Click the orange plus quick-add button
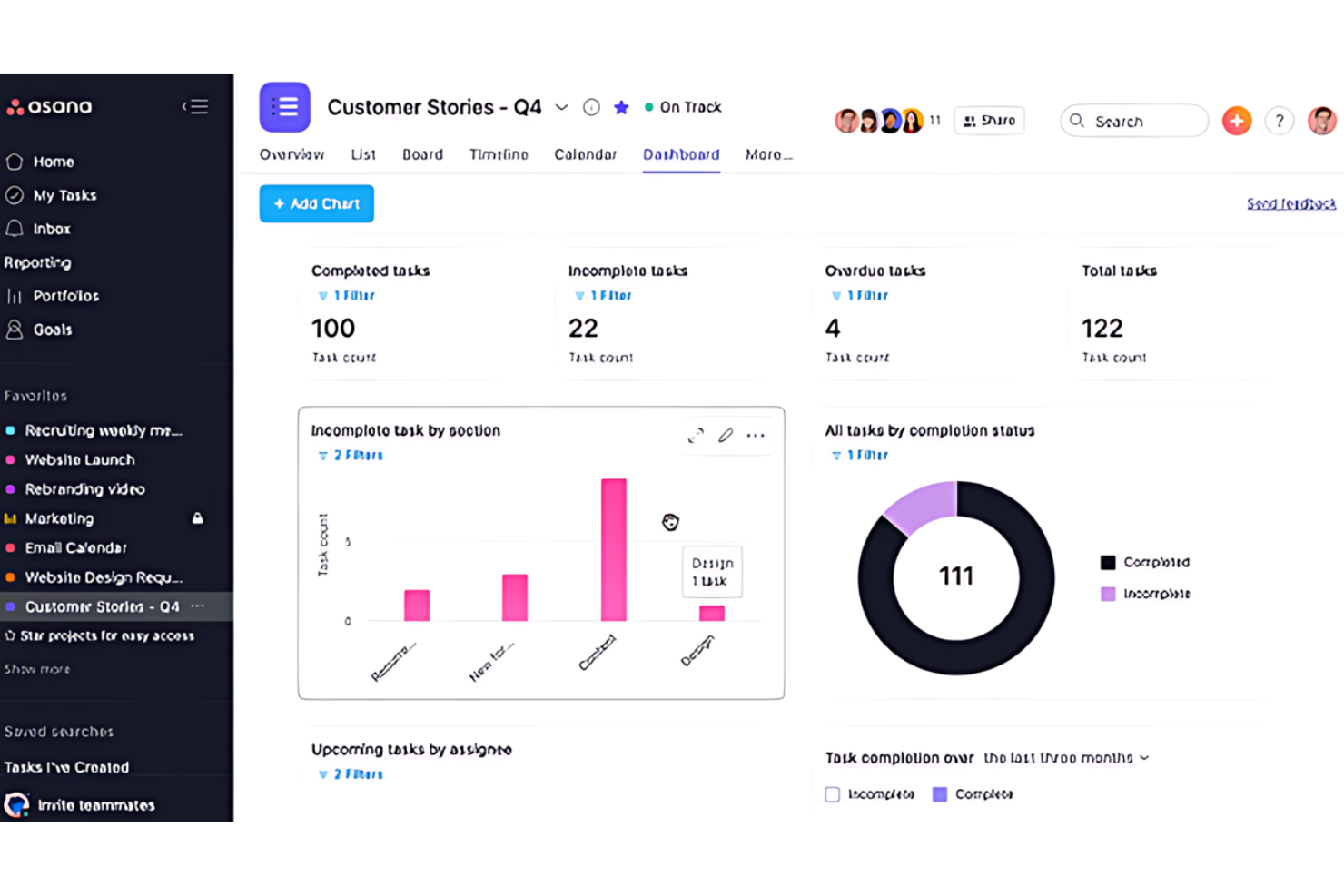This screenshot has height=896, width=1344. (1237, 121)
